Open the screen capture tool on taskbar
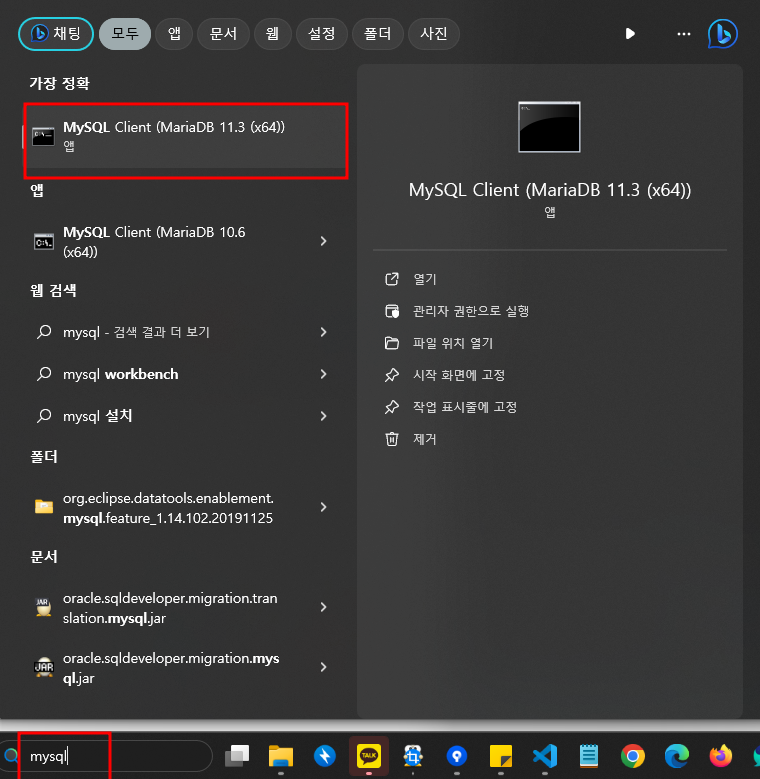Viewport: 760px width, 779px height. click(413, 756)
